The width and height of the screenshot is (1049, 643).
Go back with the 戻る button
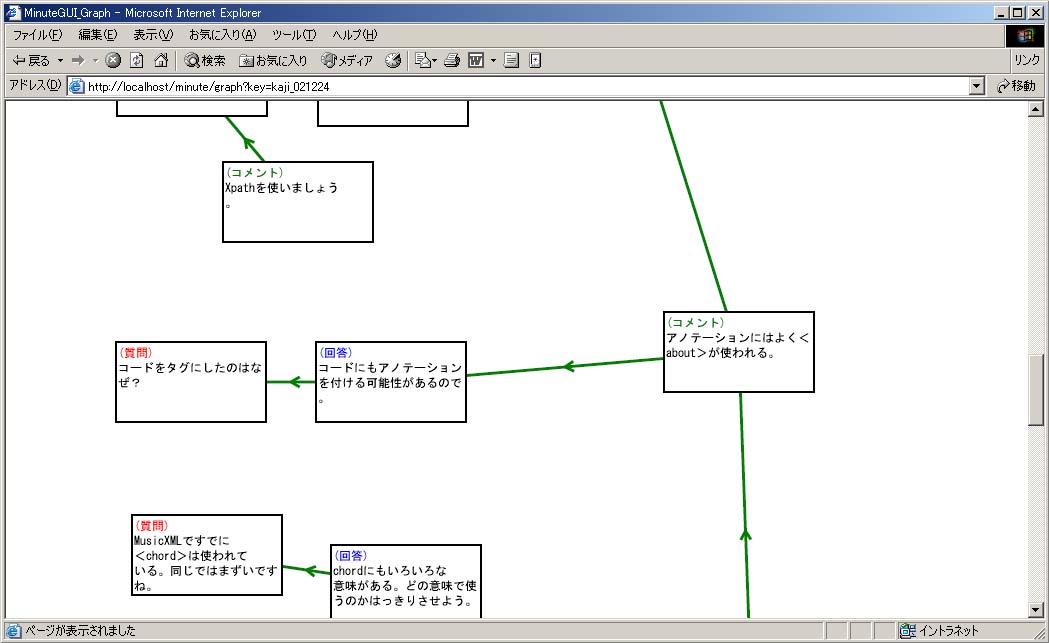point(31,61)
